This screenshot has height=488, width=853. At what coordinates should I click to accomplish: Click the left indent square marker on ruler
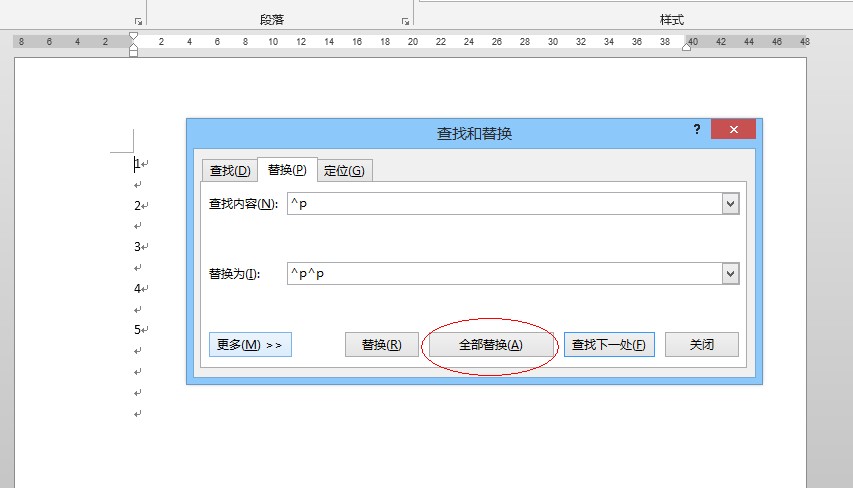133,52
